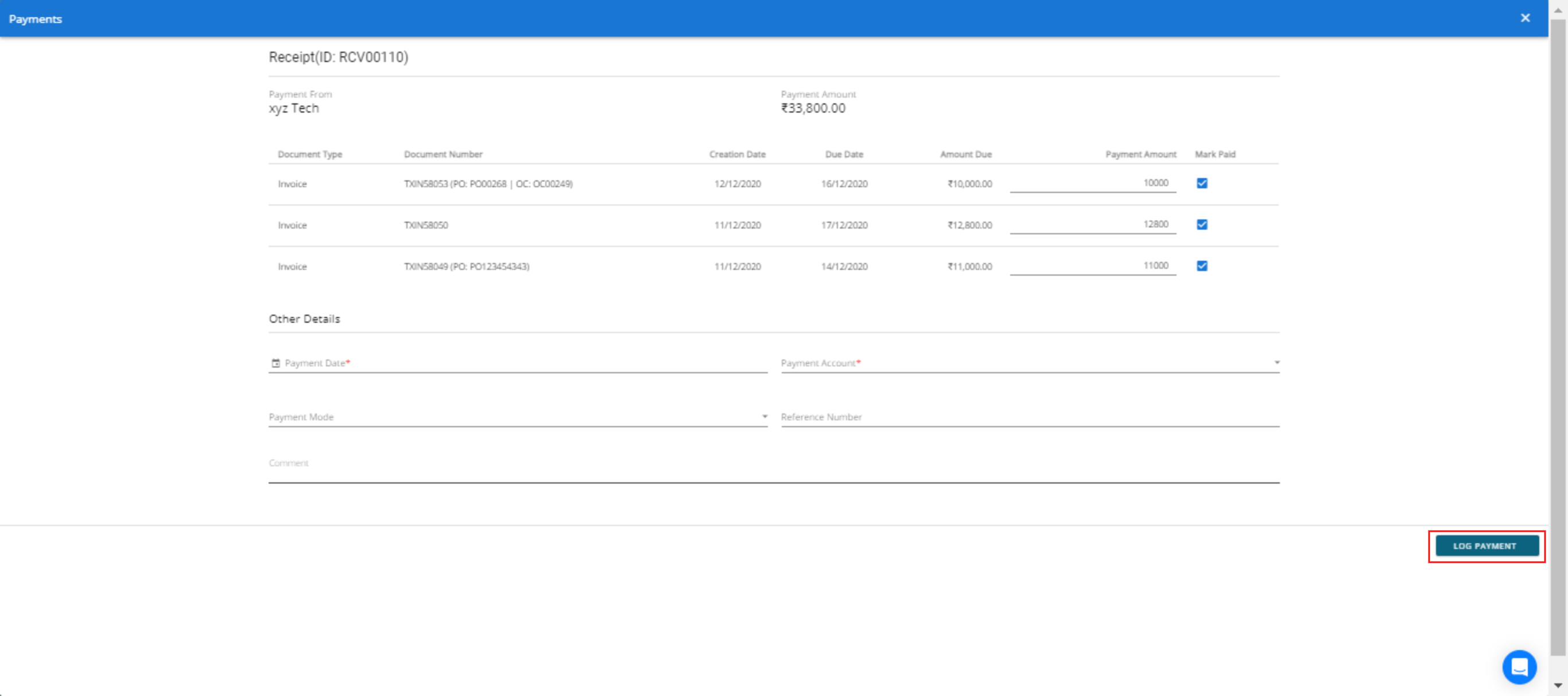
Task: Click due date 16/12/2020
Action: tap(844, 184)
